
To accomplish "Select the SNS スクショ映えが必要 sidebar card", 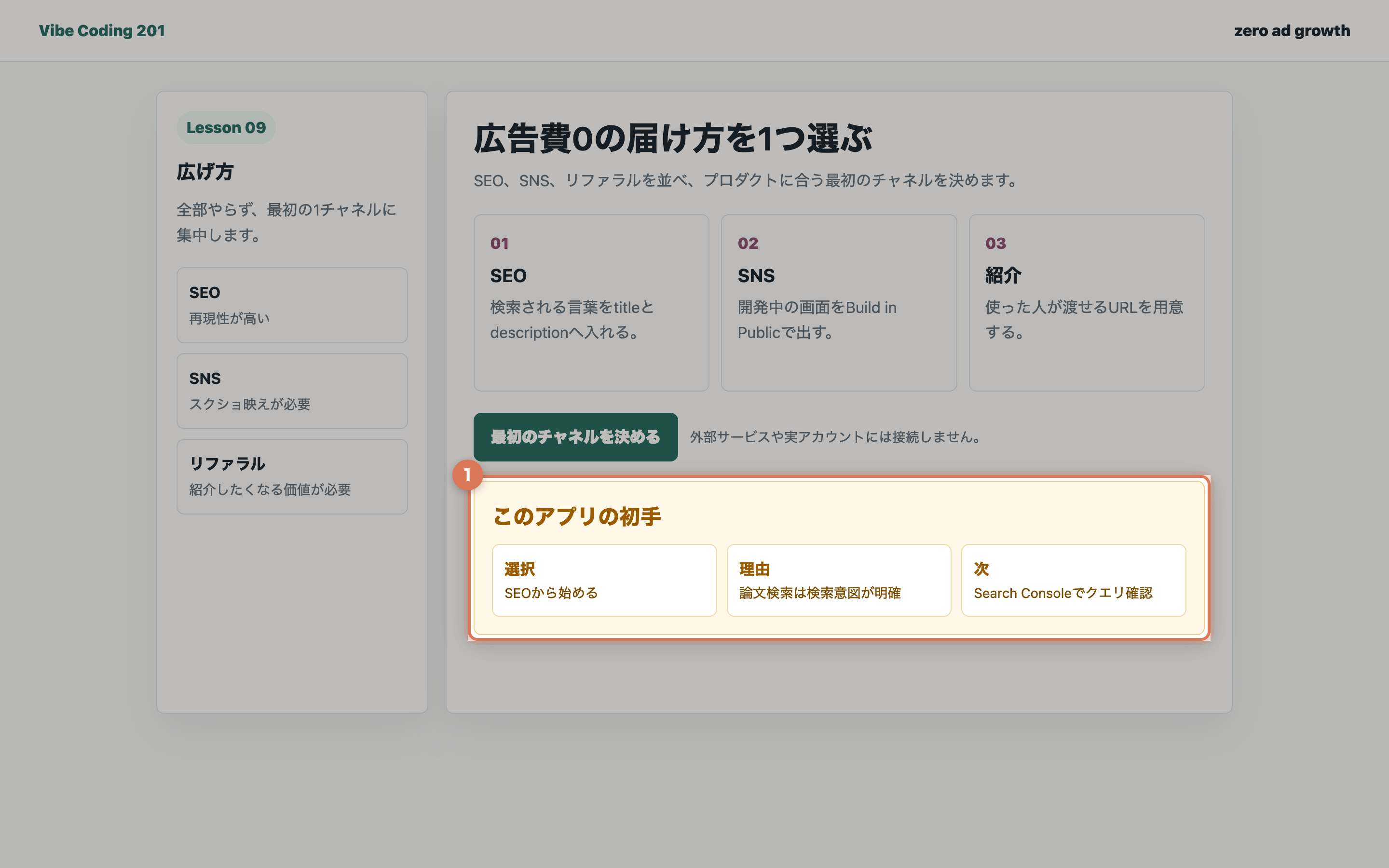I will [292, 391].
